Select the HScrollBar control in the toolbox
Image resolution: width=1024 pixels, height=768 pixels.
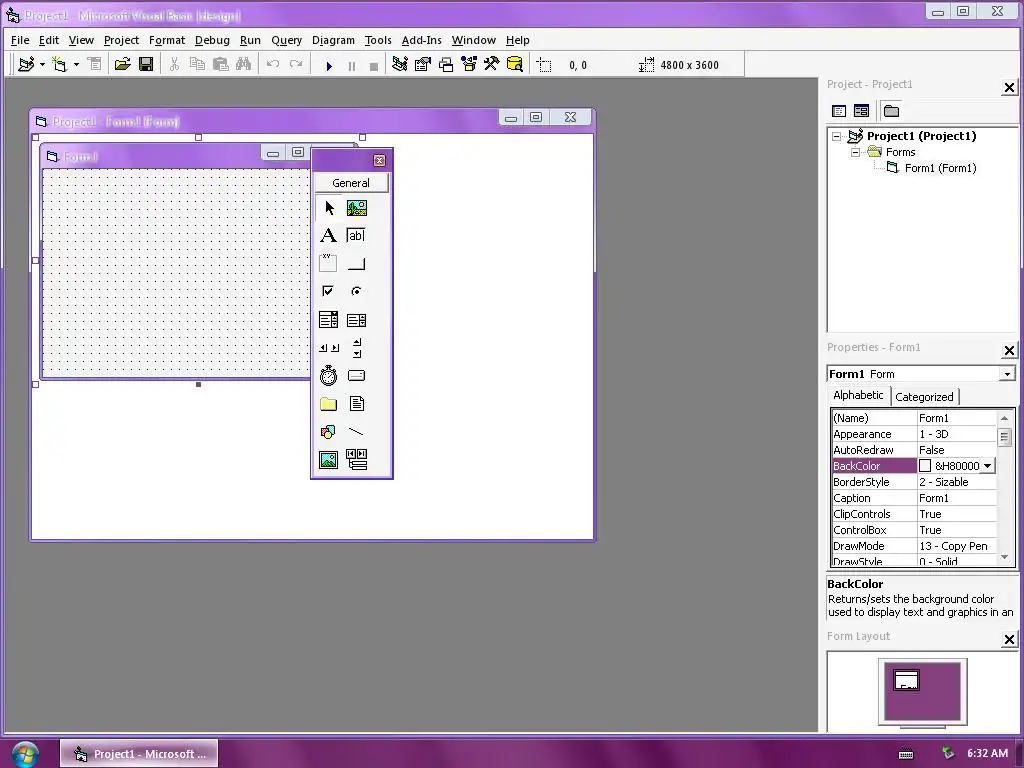coord(328,347)
